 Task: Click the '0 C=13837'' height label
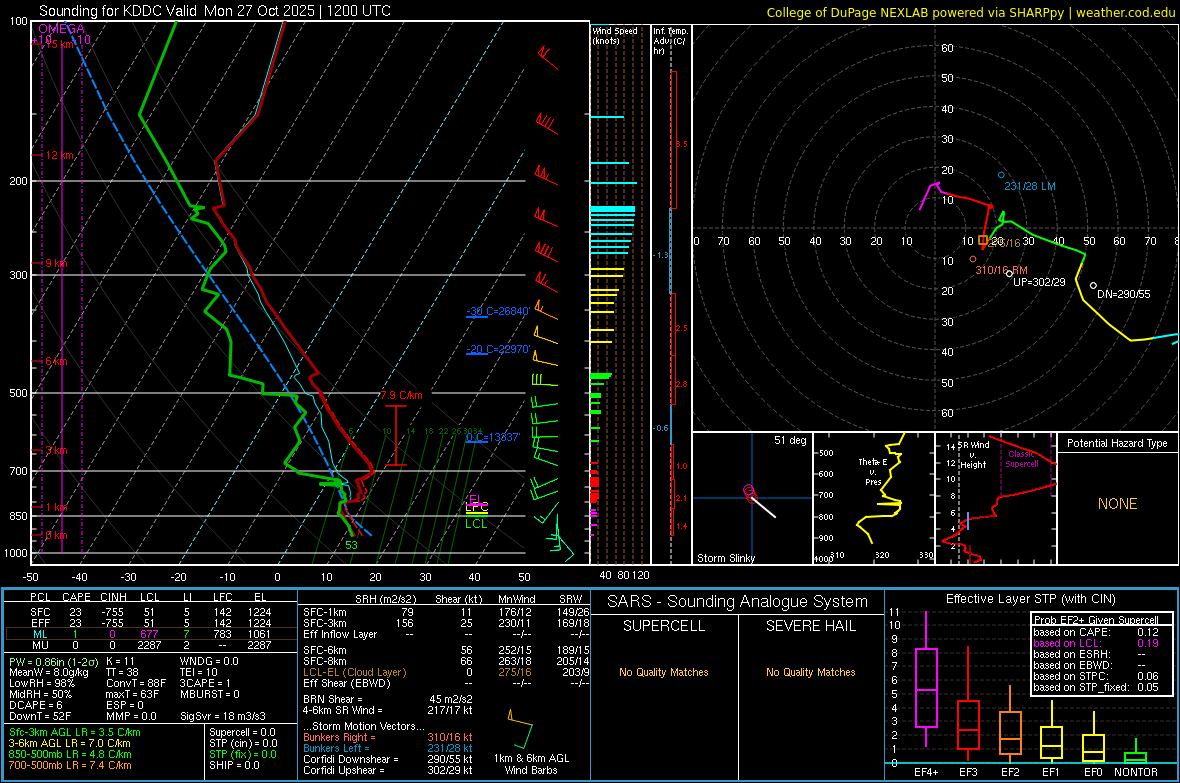[493, 437]
